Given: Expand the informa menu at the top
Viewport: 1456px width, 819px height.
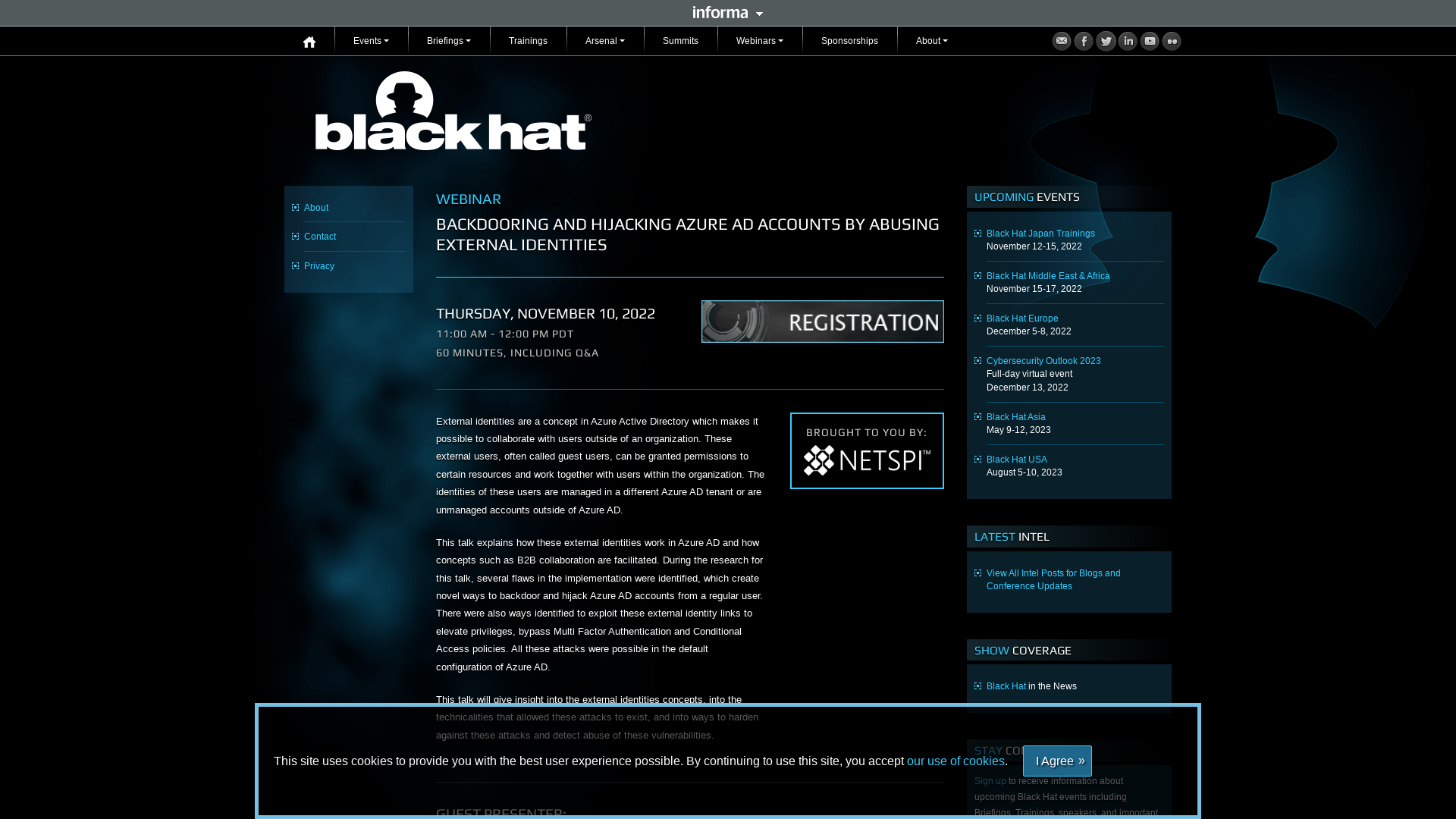Looking at the screenshot, I should click(x=727, y=12).
